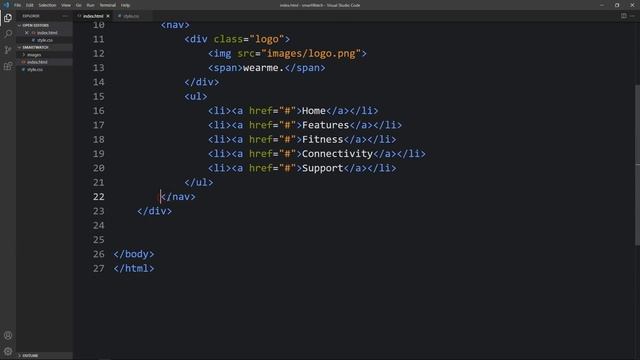Open the Manage gear icon
The width and height of the screenshot is (640, 360).
(x=8, y=351)
